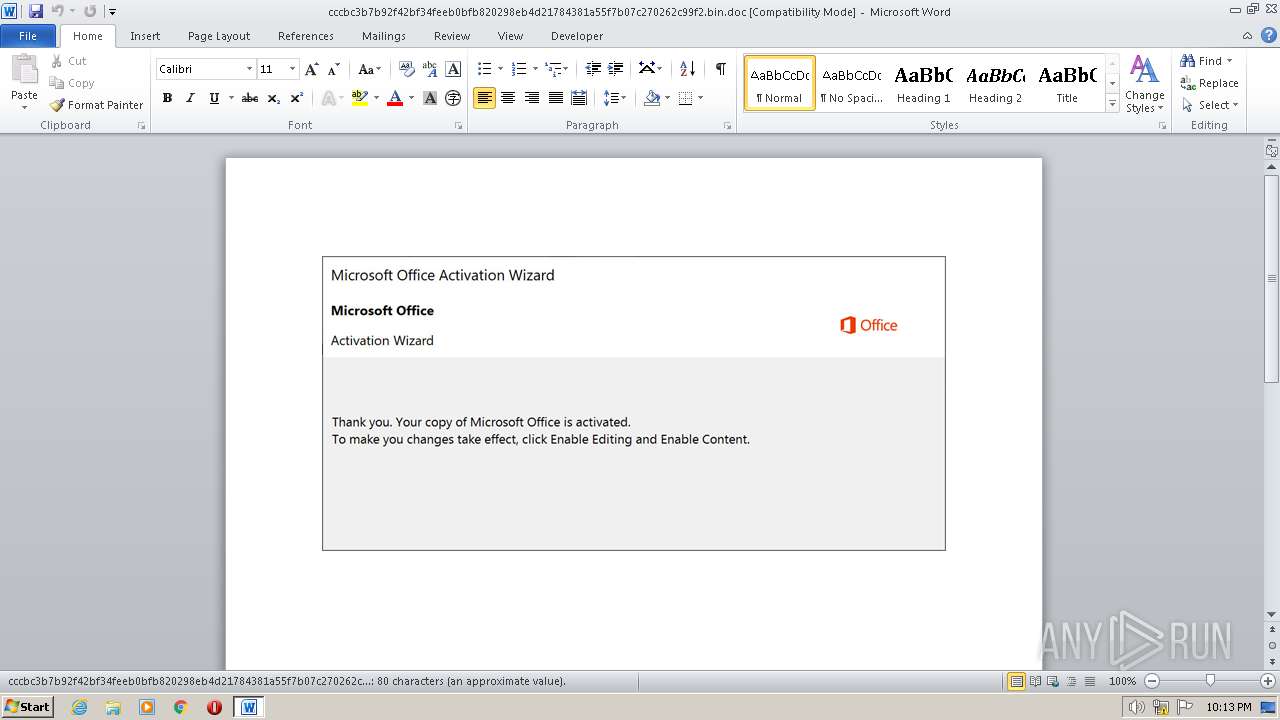
Task: Apply the Heading 2 style
Action: [995, 83]
